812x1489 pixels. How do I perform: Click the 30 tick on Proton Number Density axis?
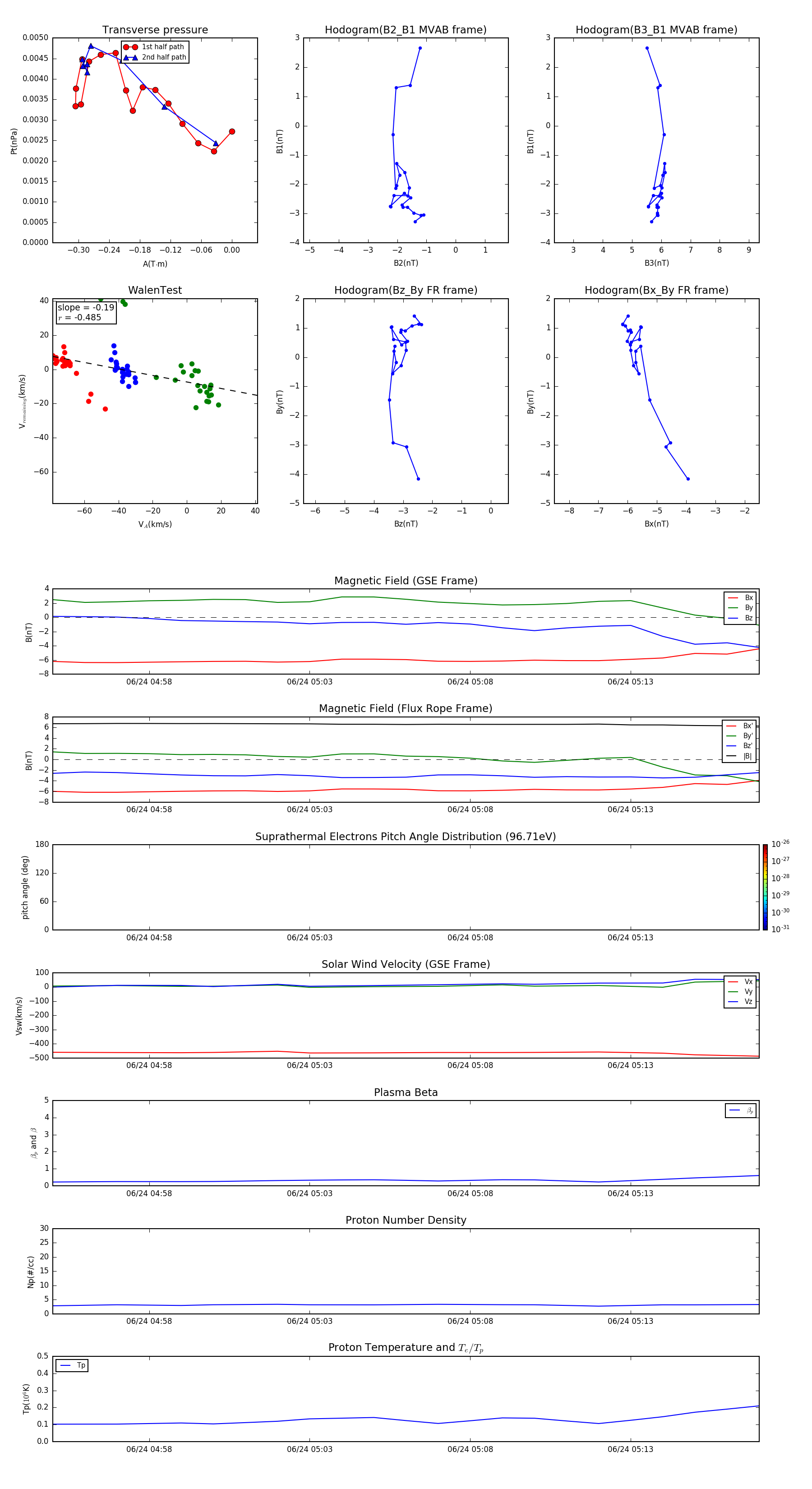[44, 1228]
